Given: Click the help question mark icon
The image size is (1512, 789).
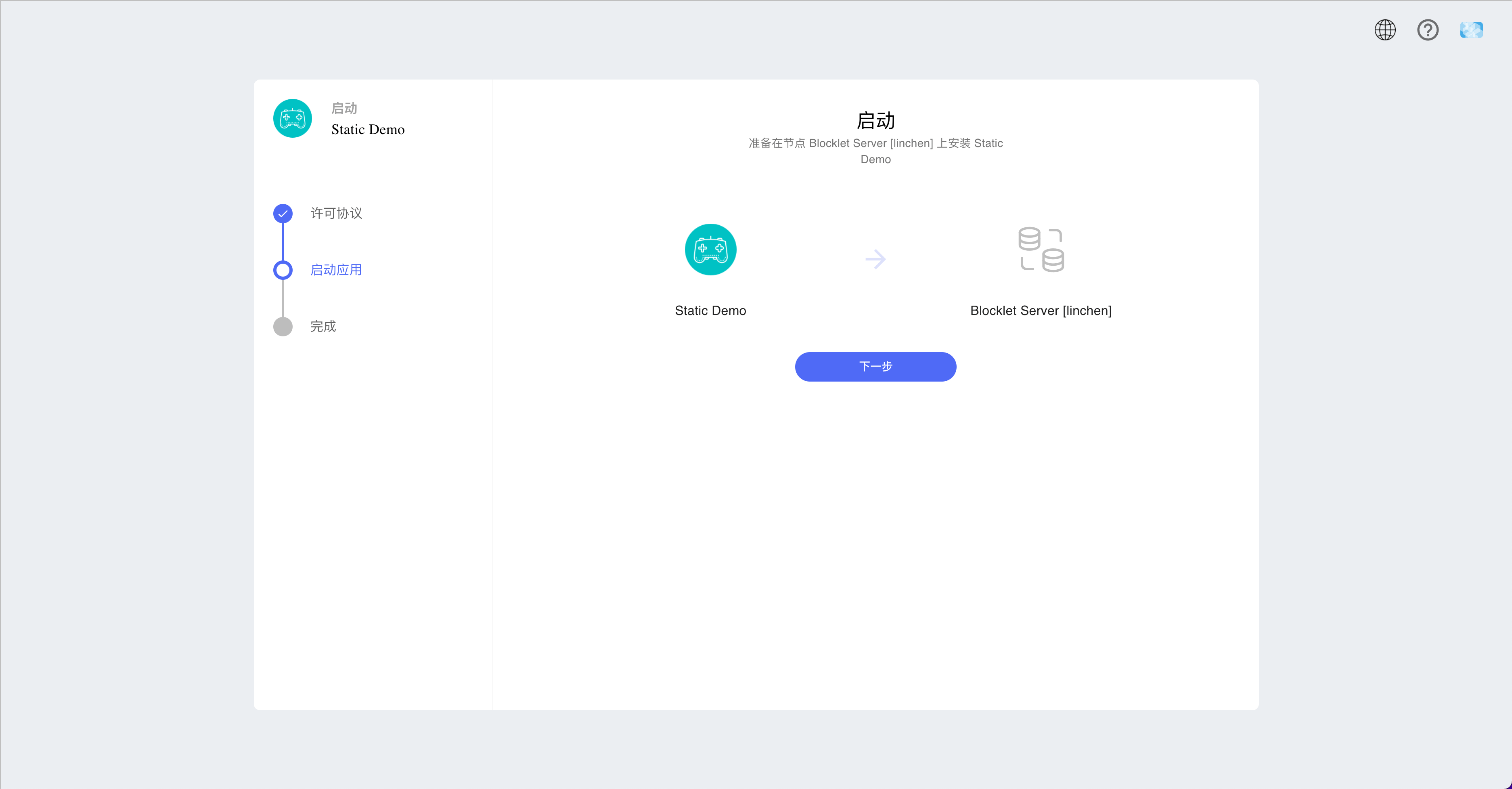Looking at the screenshot, I should (x=1428, y=30).
